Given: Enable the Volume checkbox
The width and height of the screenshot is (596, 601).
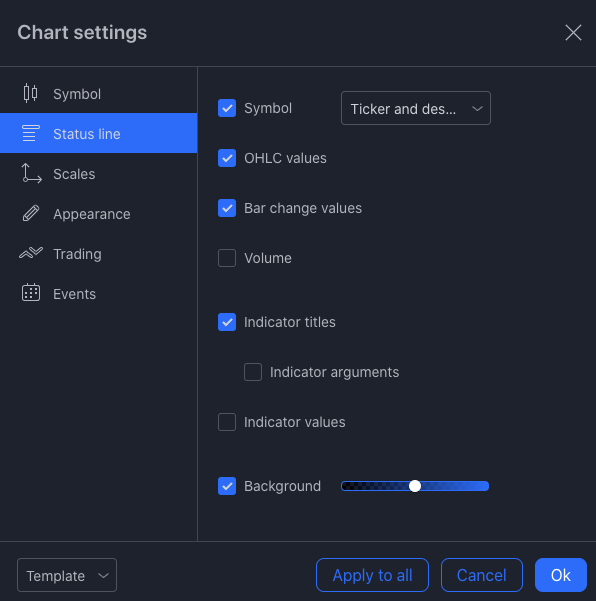Looking at the screenshot, I should tap(227, 258).
